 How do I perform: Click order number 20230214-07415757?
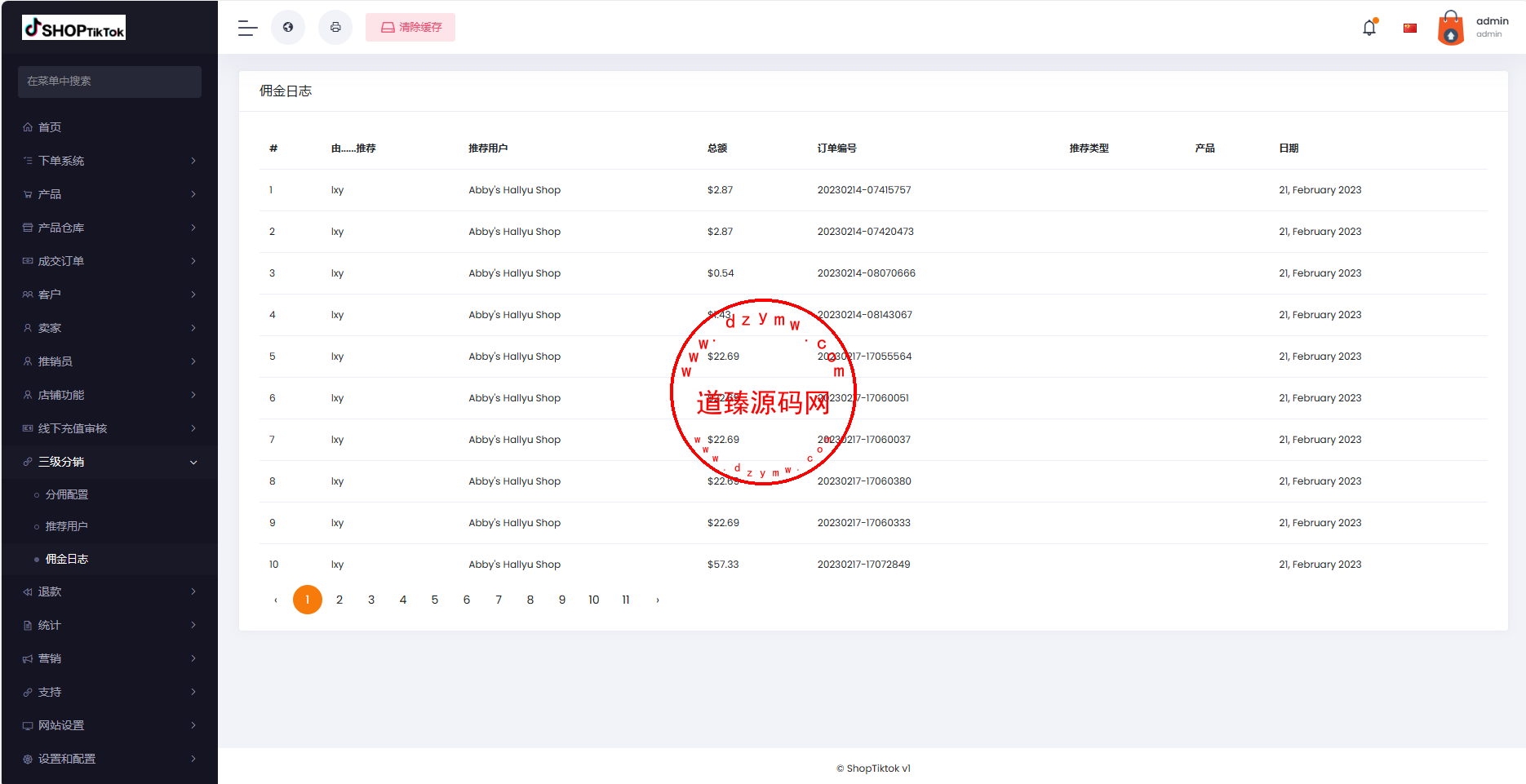pos(864,190)
